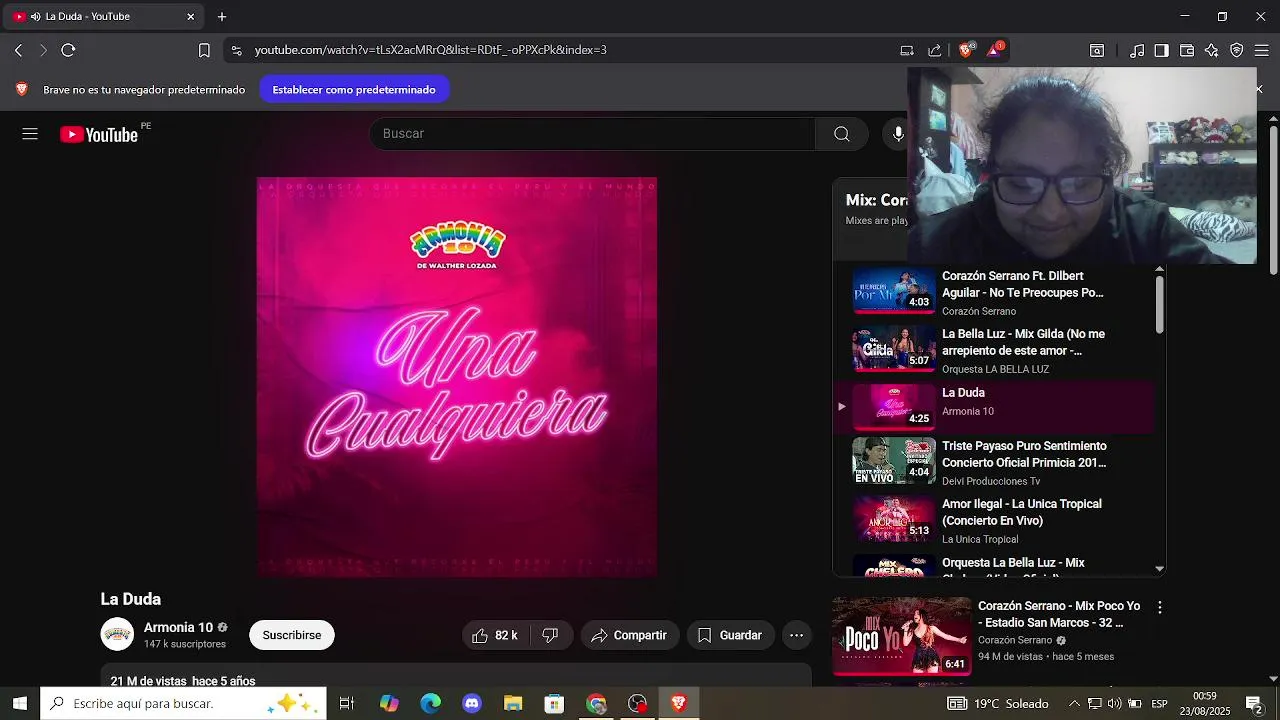Click playlist scroll down arrow
The height and width of the screenshot is (720, 1280).
click(1160, 568)
